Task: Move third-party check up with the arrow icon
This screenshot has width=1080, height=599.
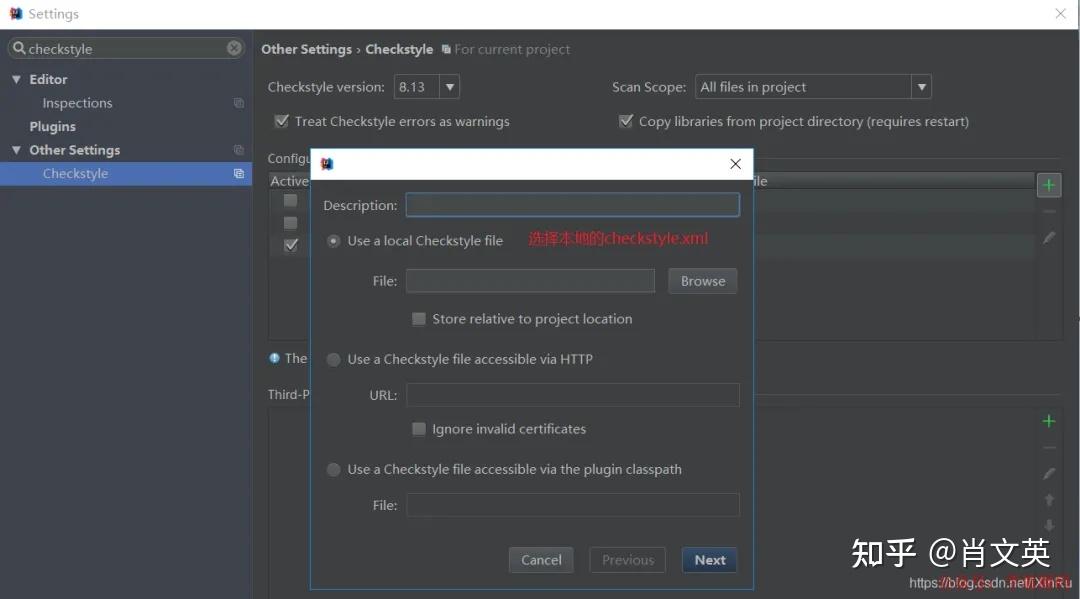Action: point(1048,500)
